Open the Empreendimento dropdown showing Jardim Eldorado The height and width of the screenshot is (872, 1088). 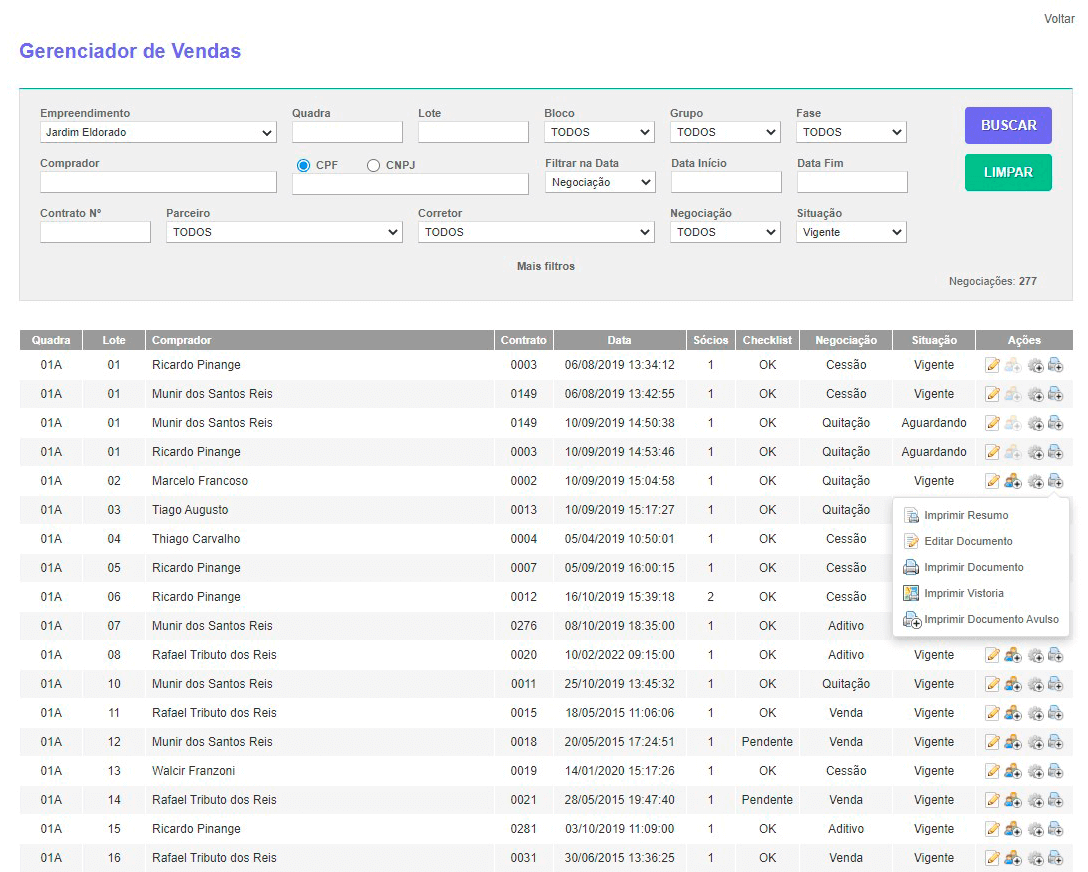point(158,132)
